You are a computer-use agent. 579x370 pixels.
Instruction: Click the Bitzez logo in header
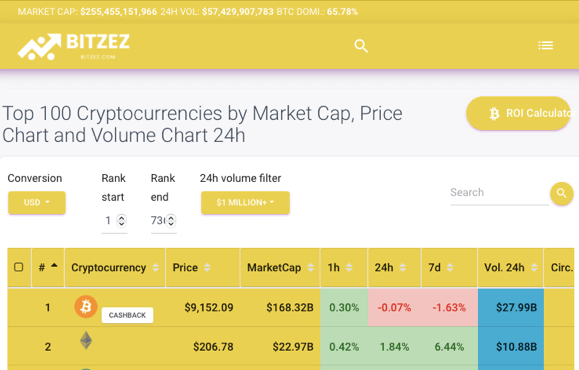coord(74,46)
